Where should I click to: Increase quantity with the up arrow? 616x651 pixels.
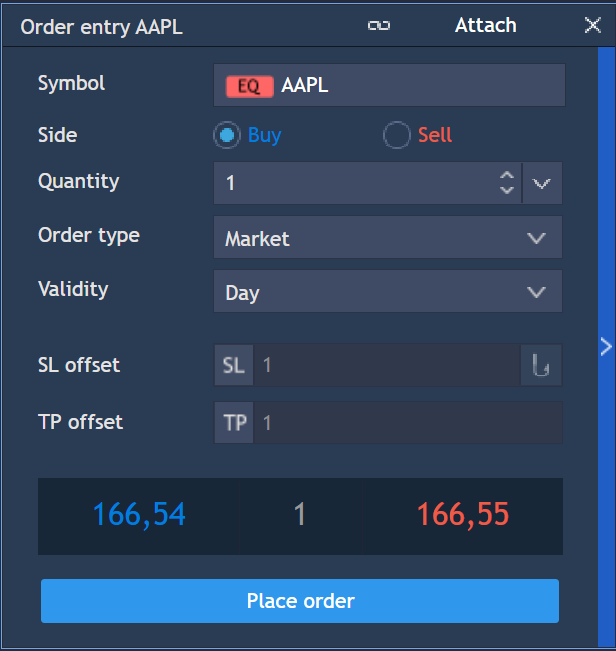pos(506,177)
